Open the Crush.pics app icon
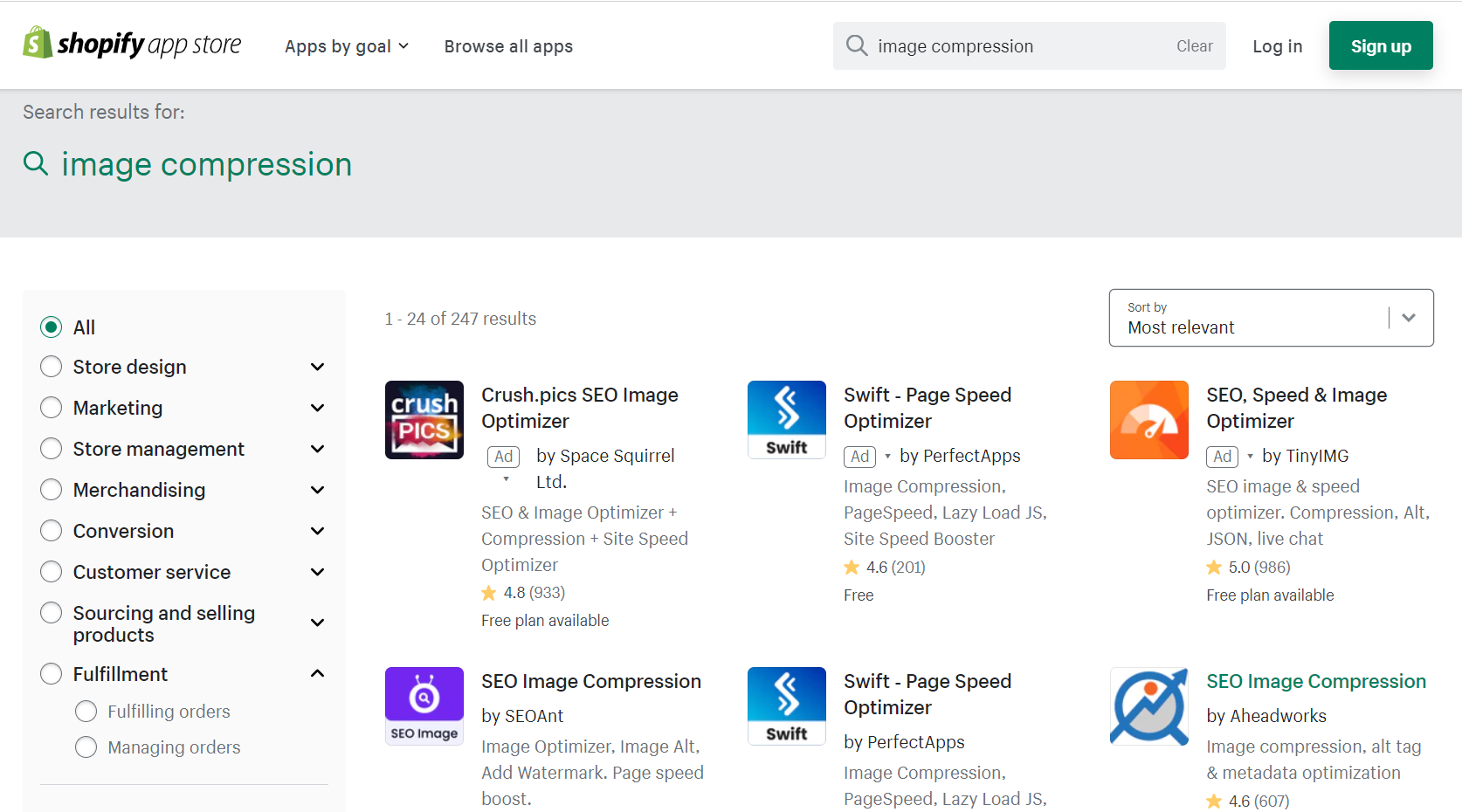1462x812 pixels. pyautogui.click(x=424, y=420)
